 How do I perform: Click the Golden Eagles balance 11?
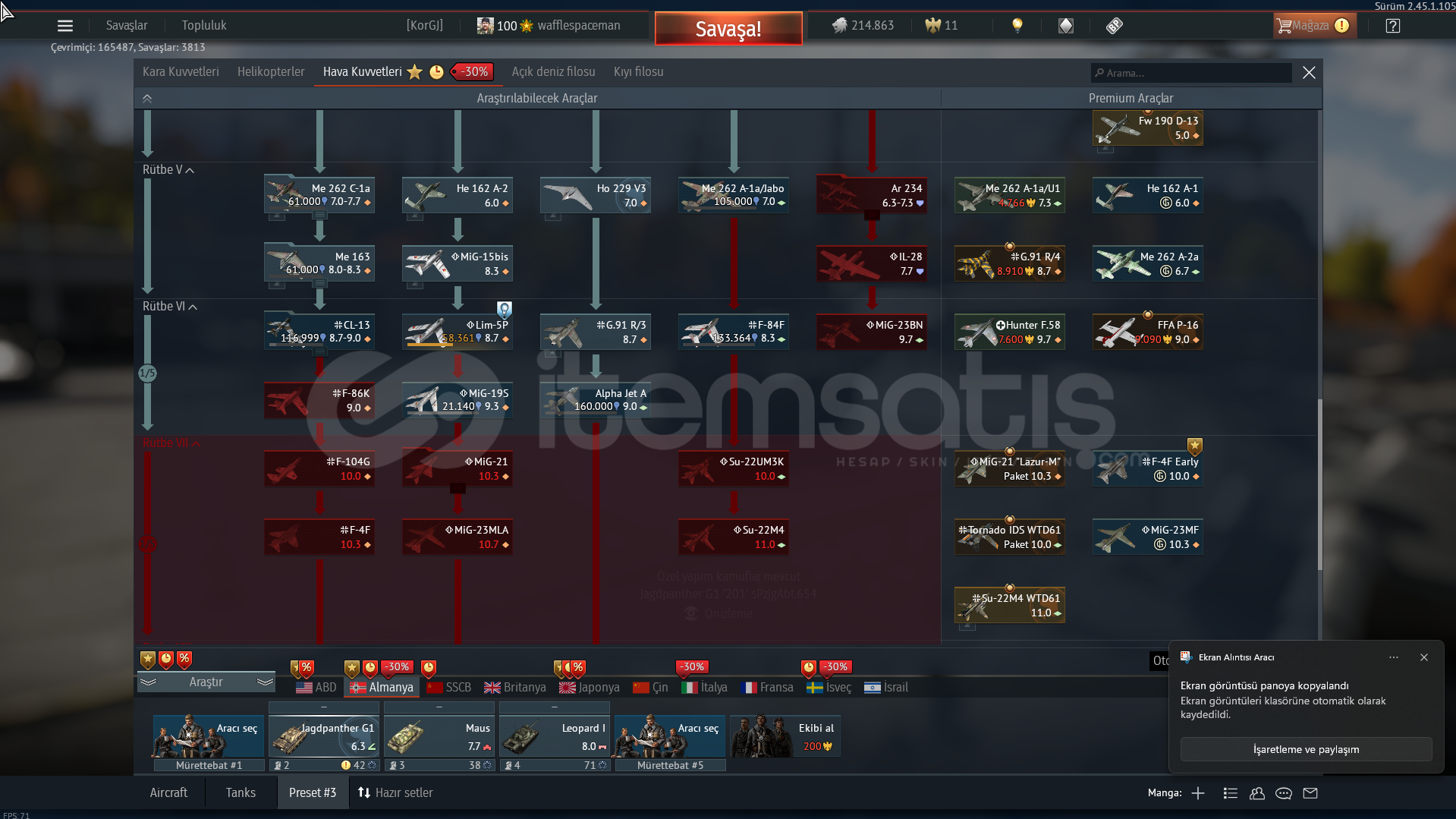click(942, 26)
